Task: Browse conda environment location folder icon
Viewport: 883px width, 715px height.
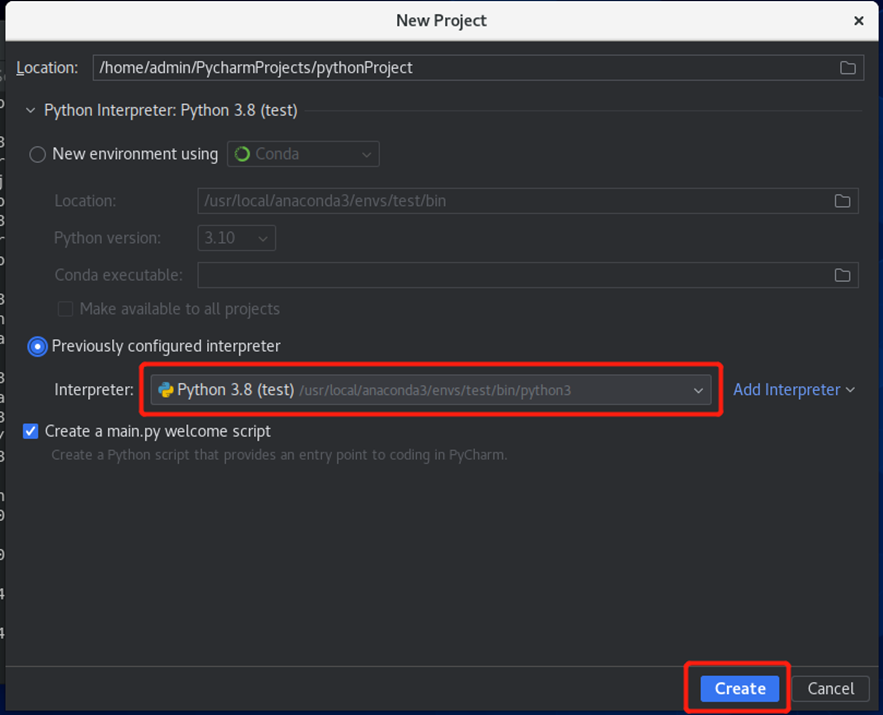Action: (842, 201)
